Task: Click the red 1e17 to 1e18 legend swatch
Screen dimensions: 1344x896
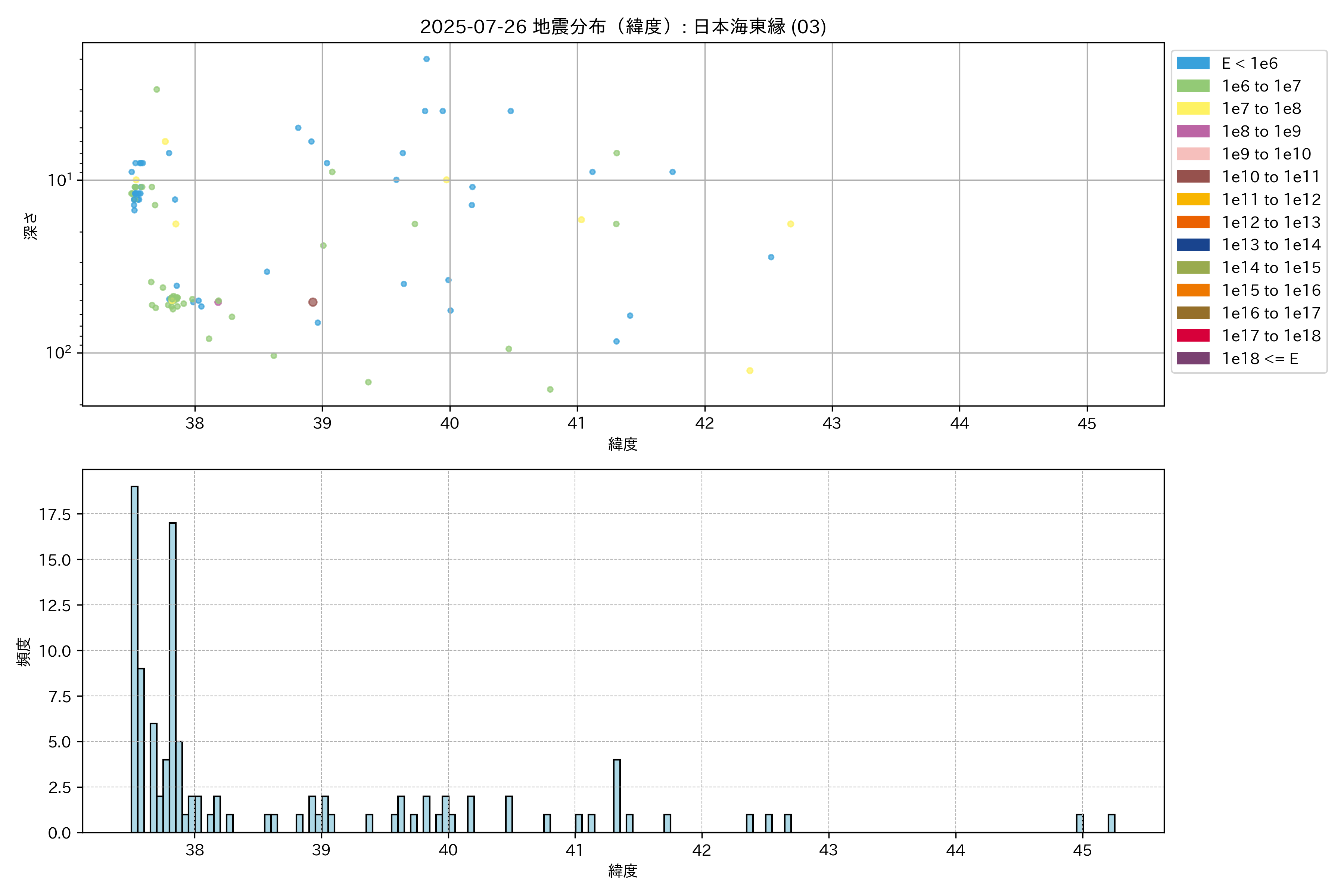Action: [x=1192, y=335]
